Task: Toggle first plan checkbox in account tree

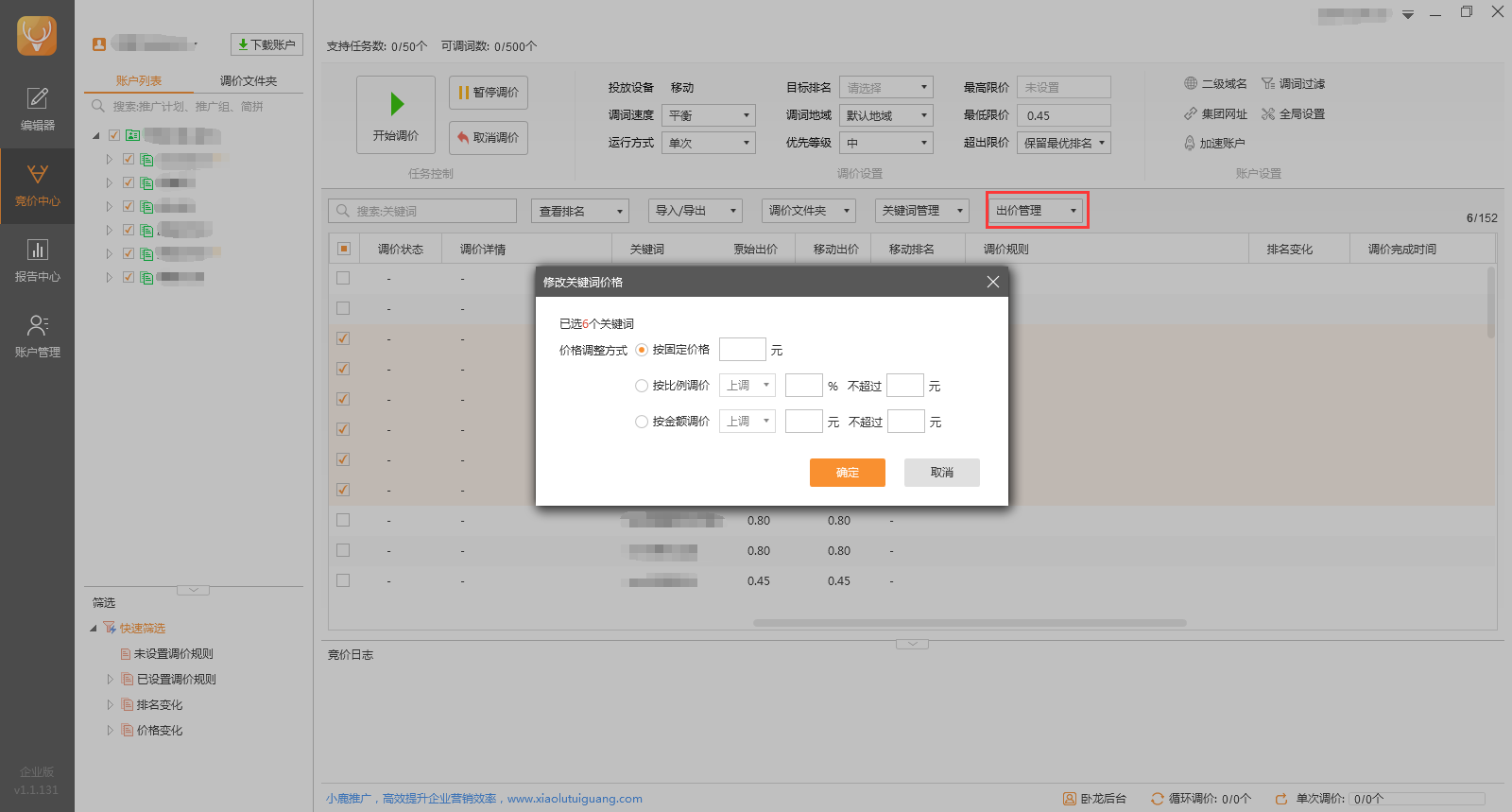Action: tap(129, 159)
